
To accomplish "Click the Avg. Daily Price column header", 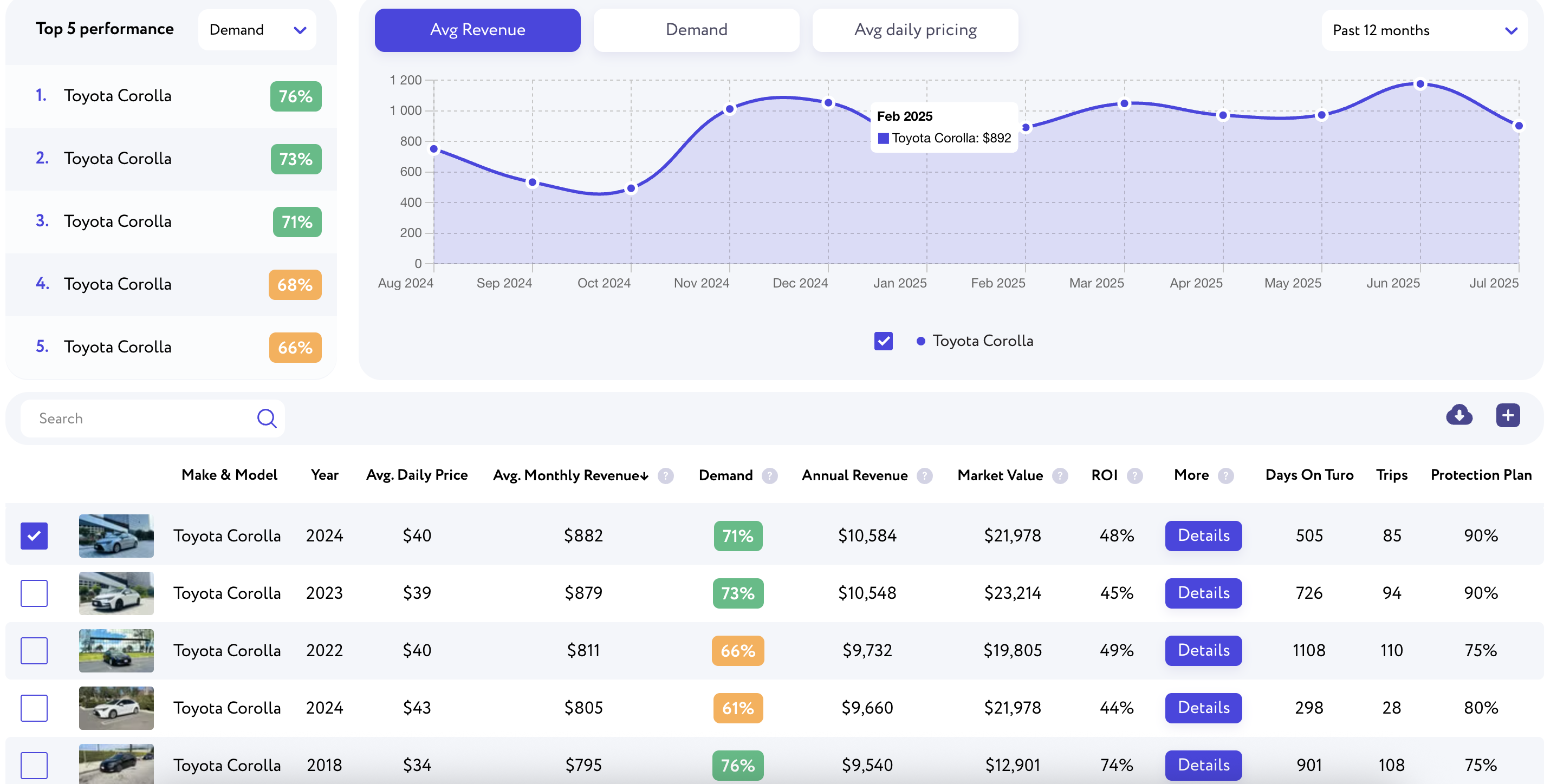I will [x=417, y=475].
